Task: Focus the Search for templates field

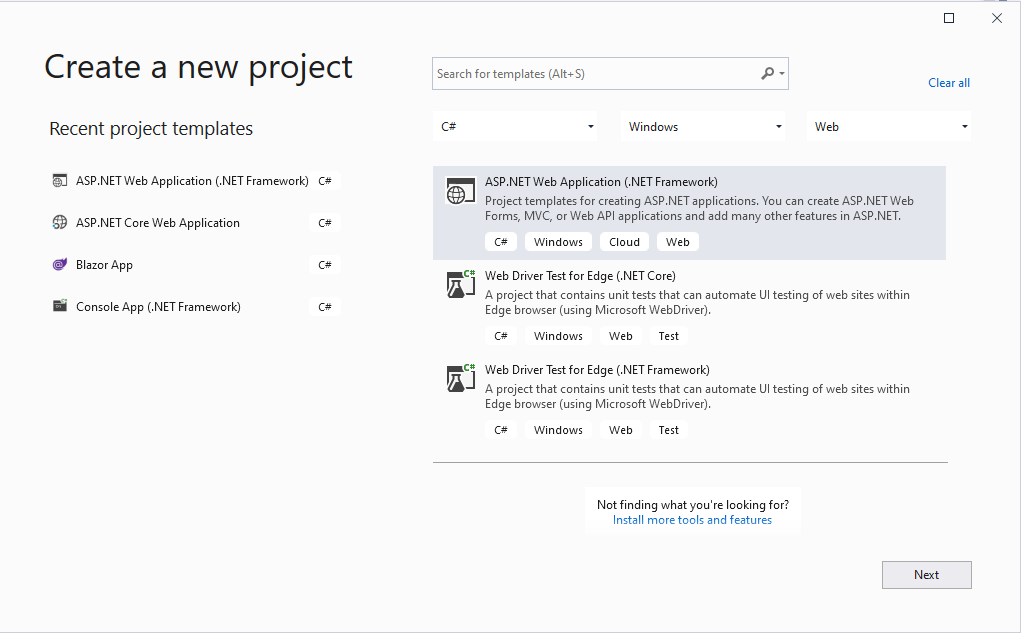Action: [595, 74]
